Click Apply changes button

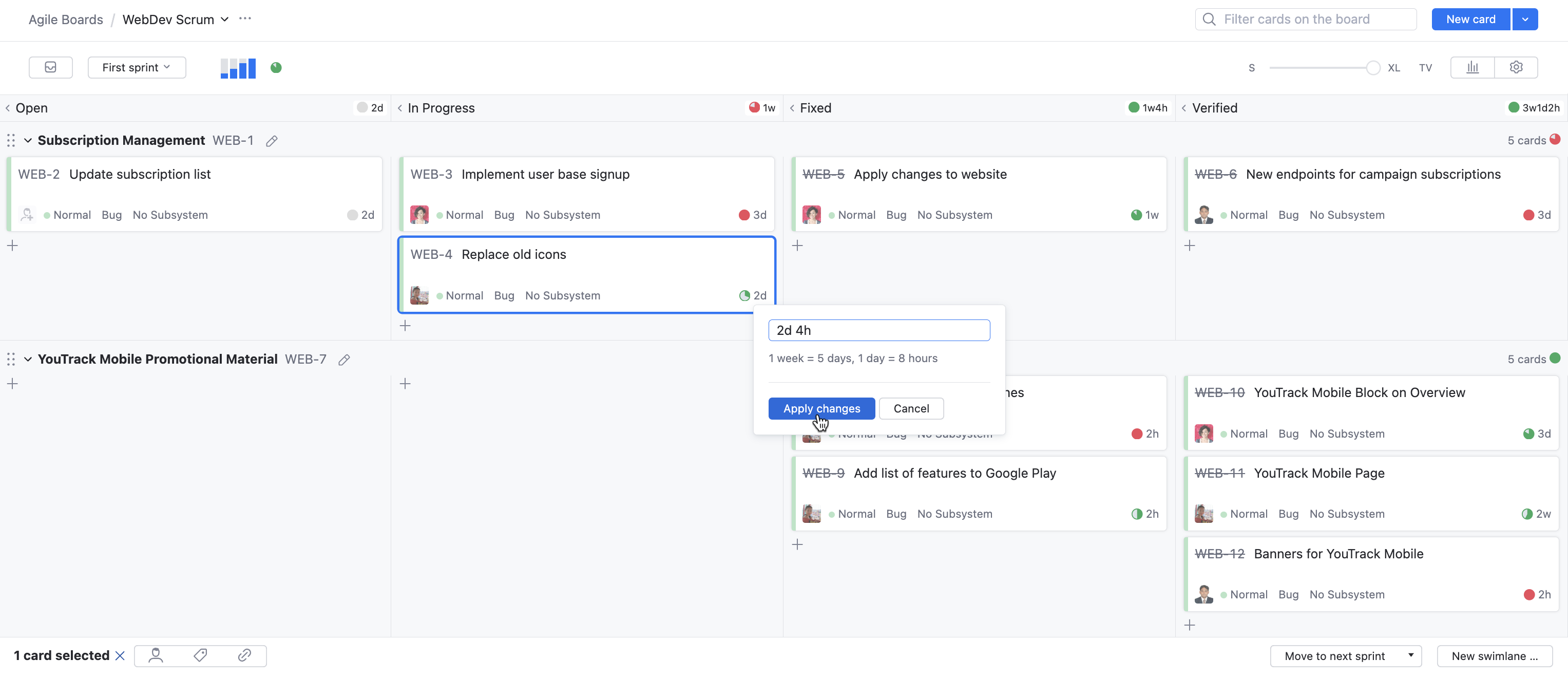point(821,408)
